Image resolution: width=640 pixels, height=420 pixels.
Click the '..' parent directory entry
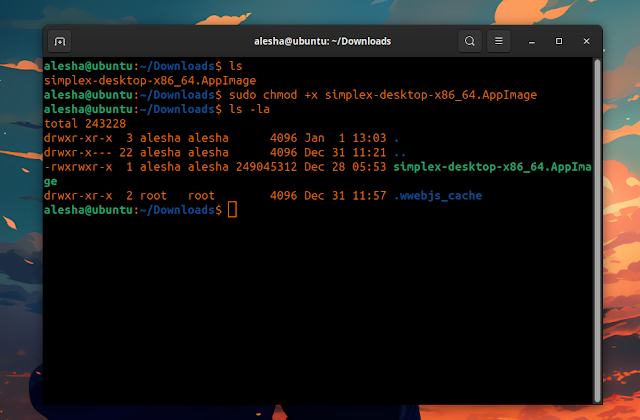(x=400, y=153)
